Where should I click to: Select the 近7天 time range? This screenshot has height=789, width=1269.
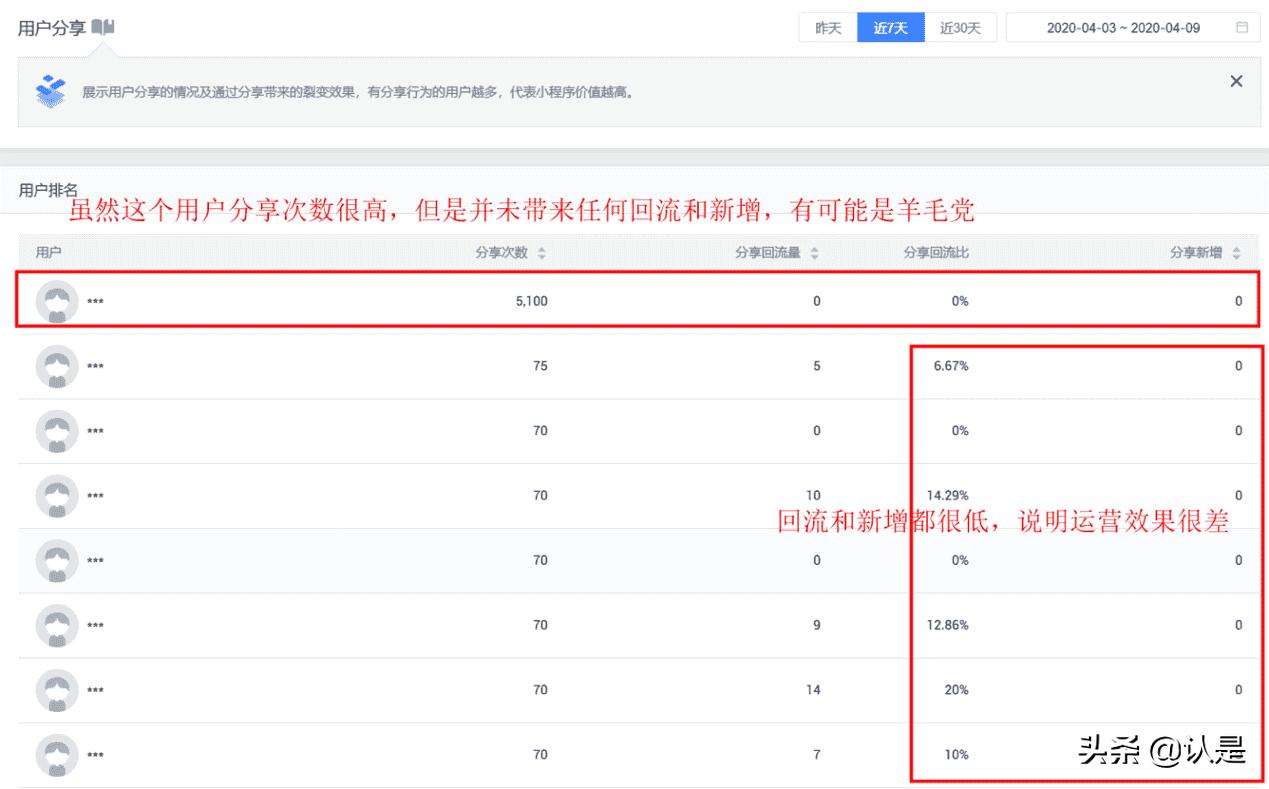tap(892, 27)
